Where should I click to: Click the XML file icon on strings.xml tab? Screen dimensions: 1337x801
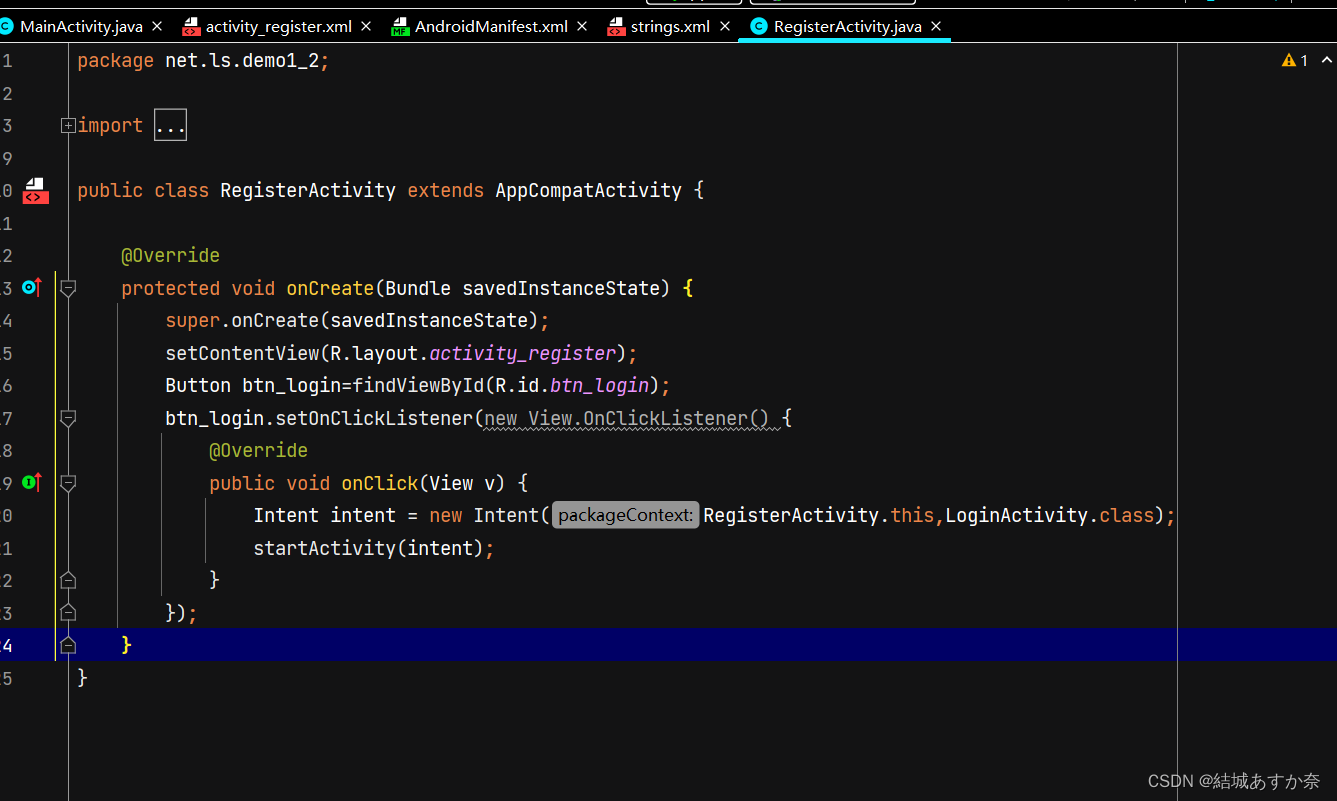(616, 26)
